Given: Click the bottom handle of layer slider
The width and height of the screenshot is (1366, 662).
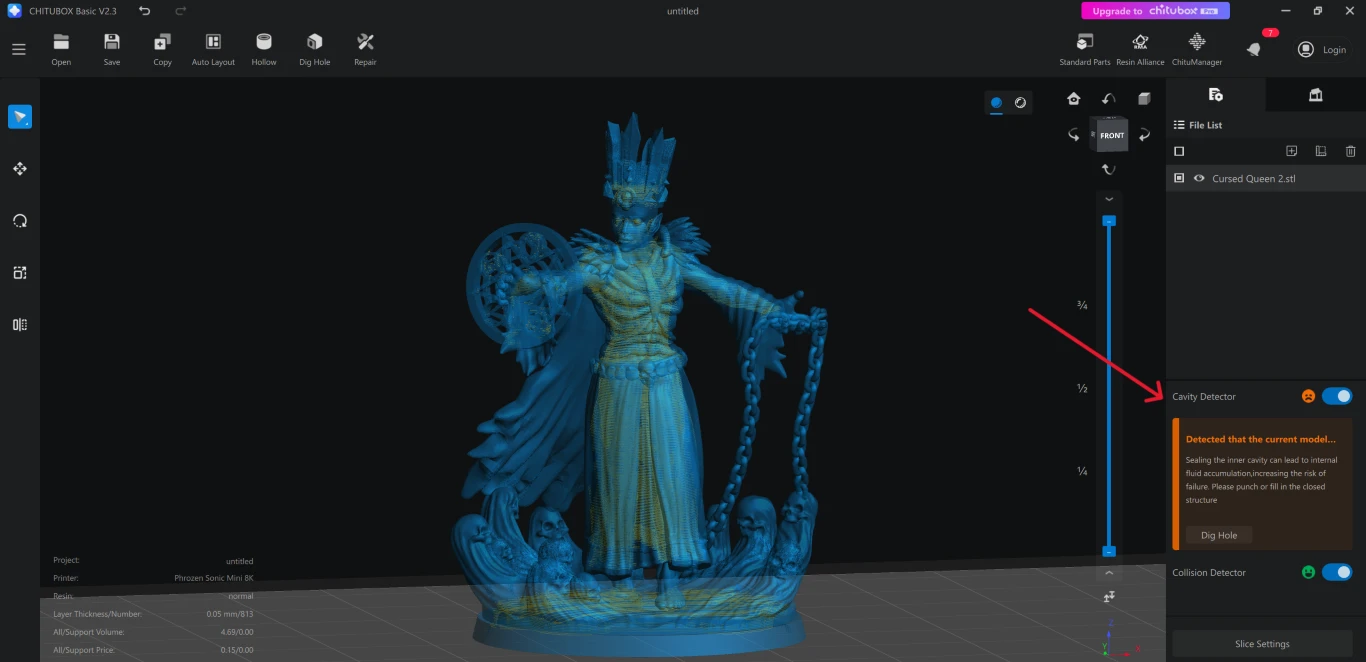Looking at the screenshot, I should point(1109,551).
